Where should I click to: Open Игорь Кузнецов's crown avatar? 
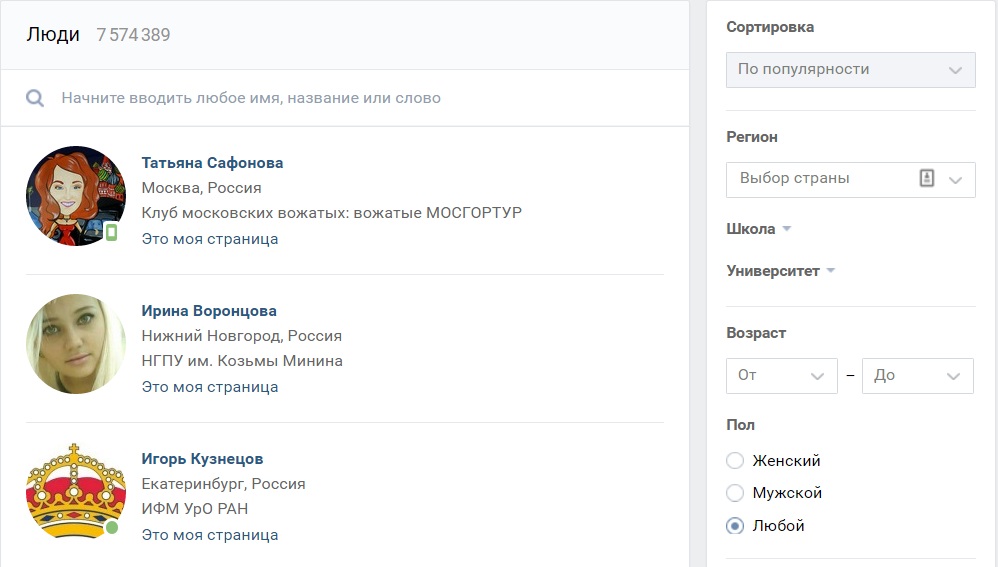tap(76, 491)
